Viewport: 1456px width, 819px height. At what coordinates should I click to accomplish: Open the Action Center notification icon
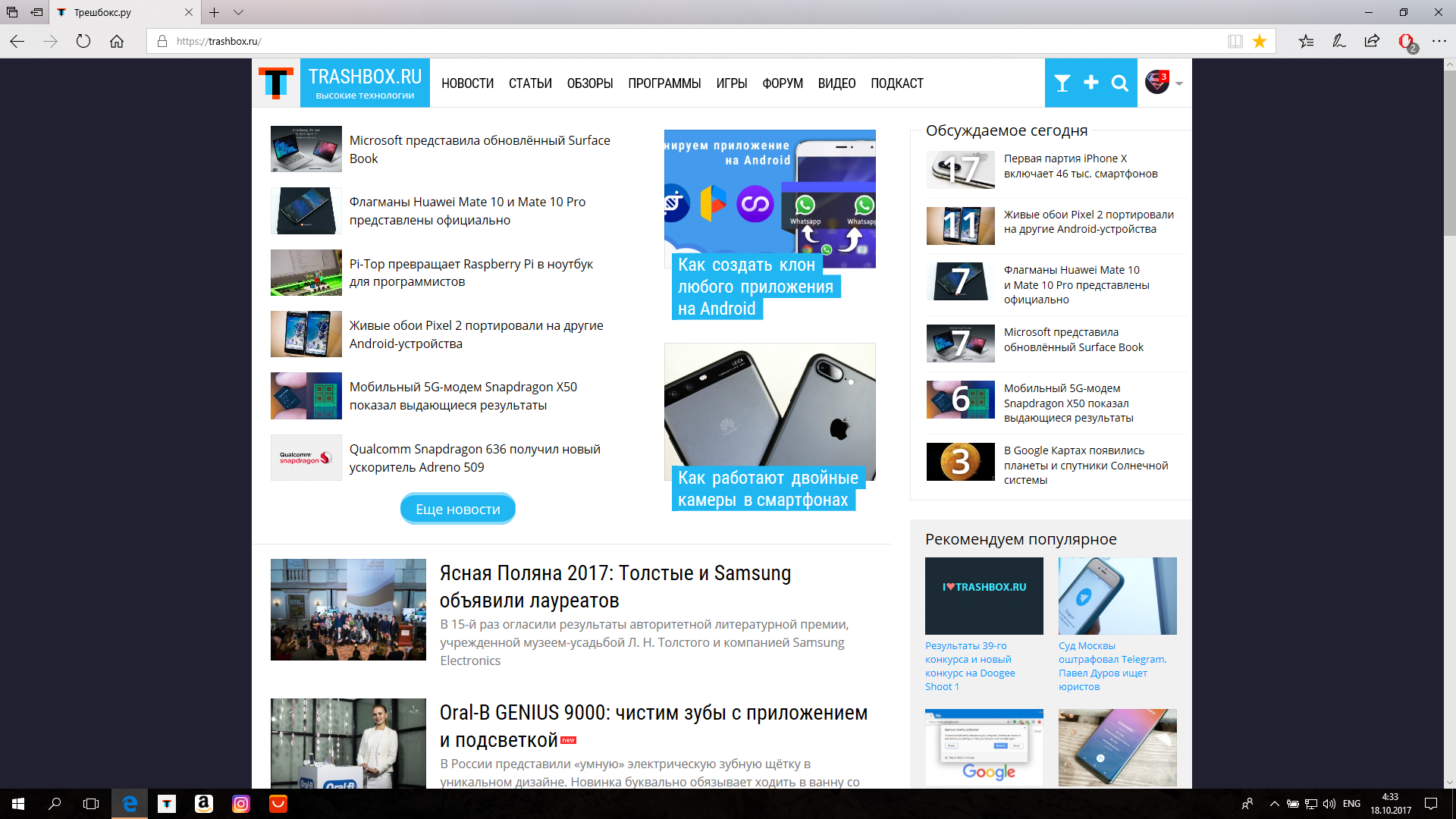click(1431, 804)
